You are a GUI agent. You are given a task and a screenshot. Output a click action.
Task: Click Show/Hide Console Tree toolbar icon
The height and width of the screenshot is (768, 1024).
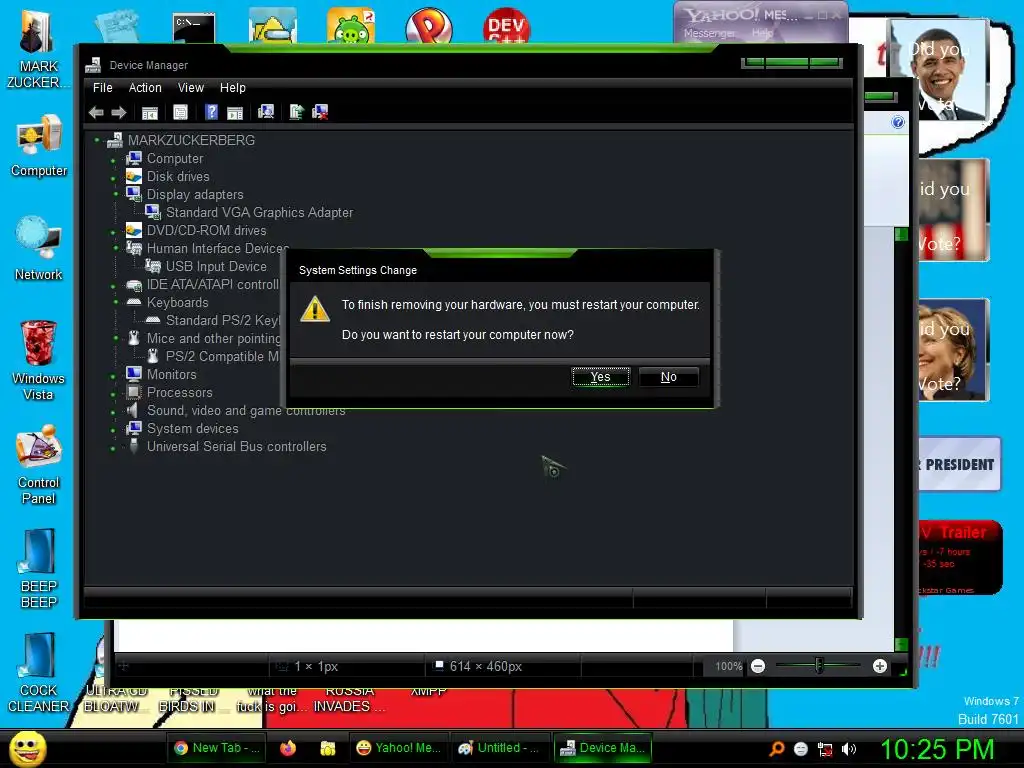coord(150,112)
